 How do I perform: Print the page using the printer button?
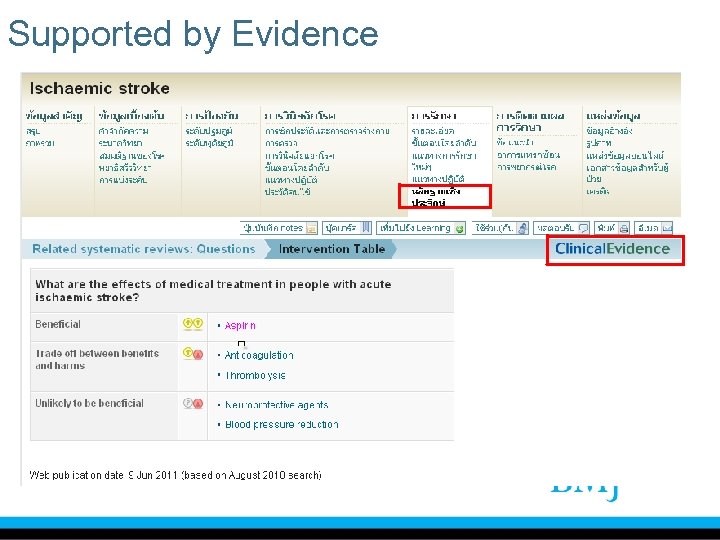click(x=612, y=228)
